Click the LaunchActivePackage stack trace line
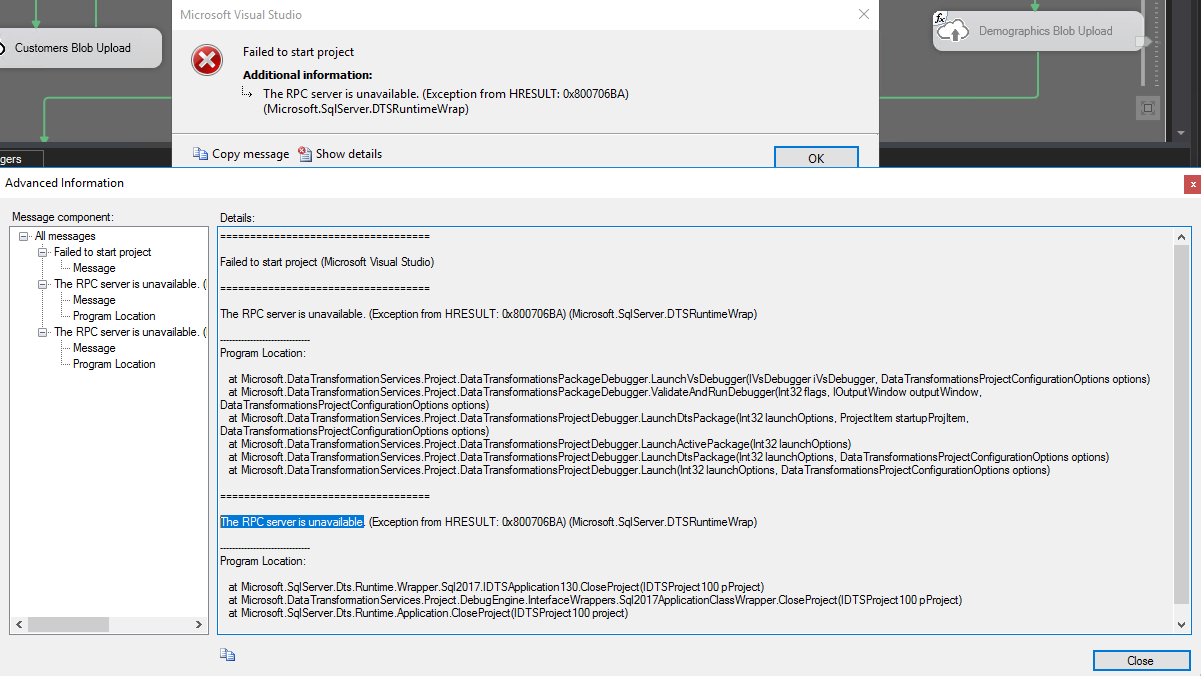This screenshot has height=676, width=1201. pos(540,444)
